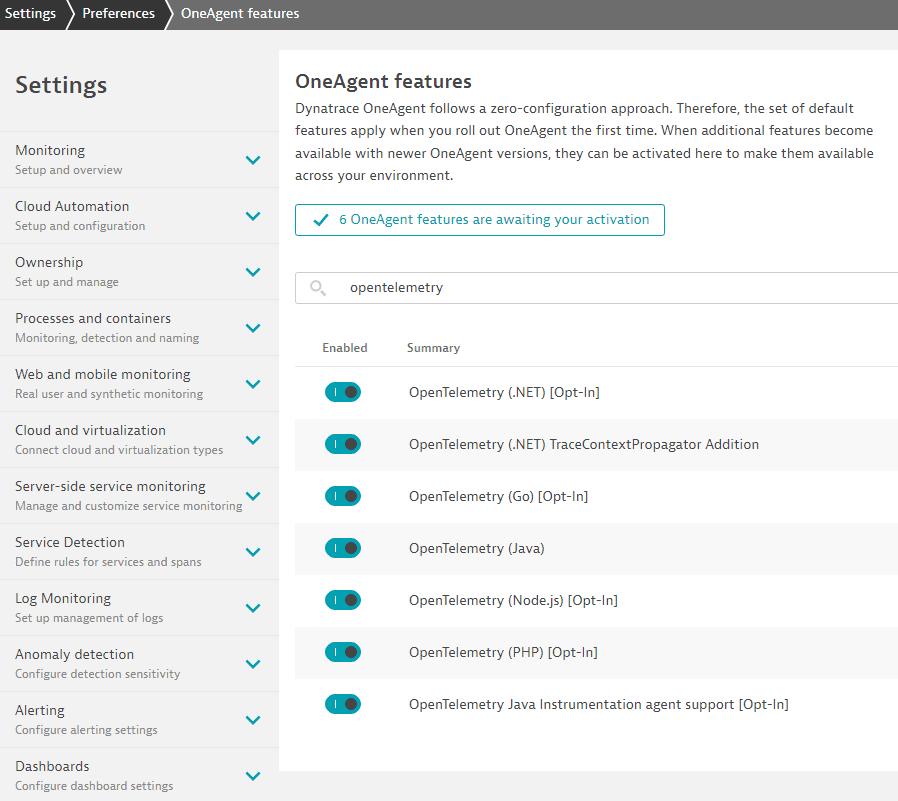Screen dimensions: 898x801
Task: Click the search magnifier icon
Action: pos(318,287)
